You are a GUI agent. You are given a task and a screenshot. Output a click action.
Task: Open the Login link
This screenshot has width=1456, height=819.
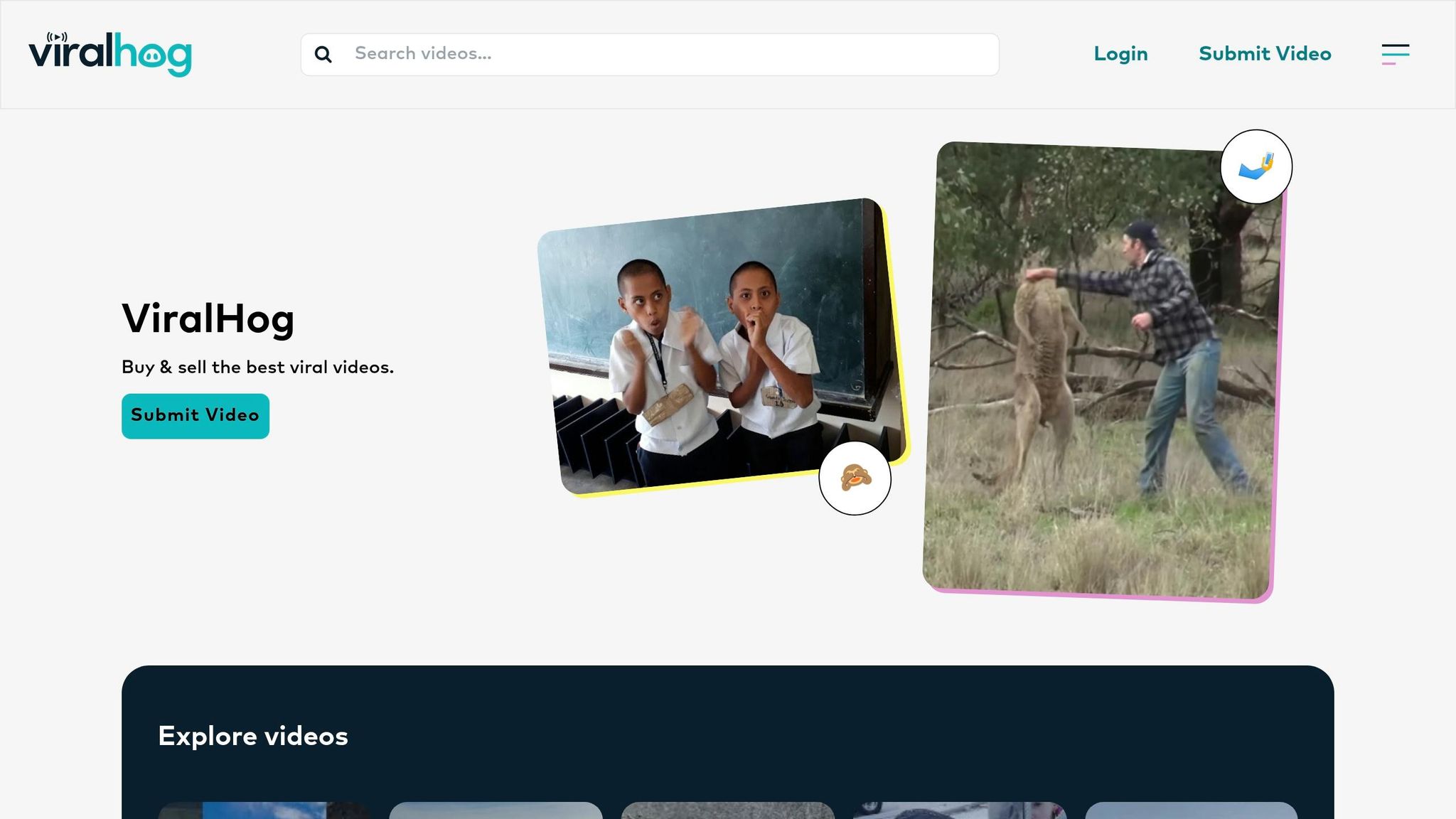(x=1120, y=54)
